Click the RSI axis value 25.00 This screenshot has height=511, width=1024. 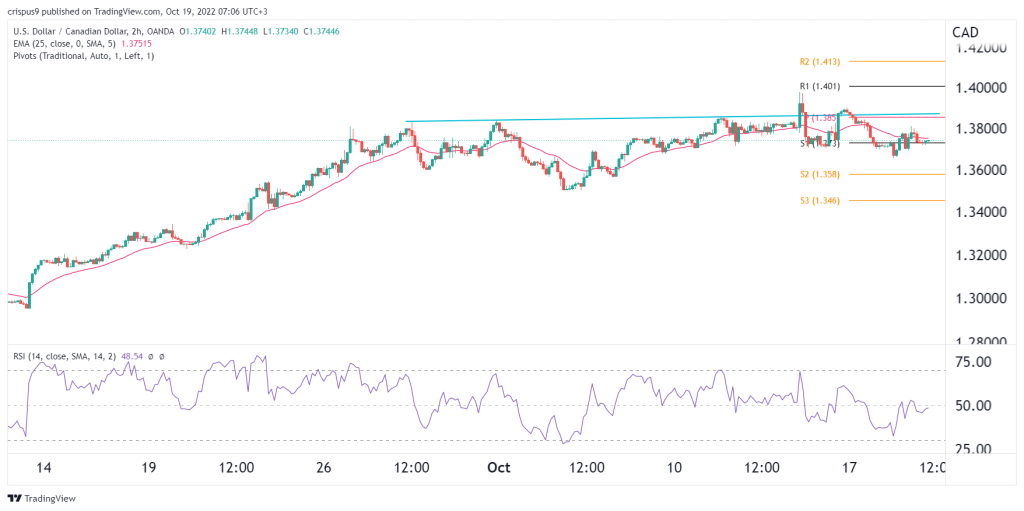[975, 449]
